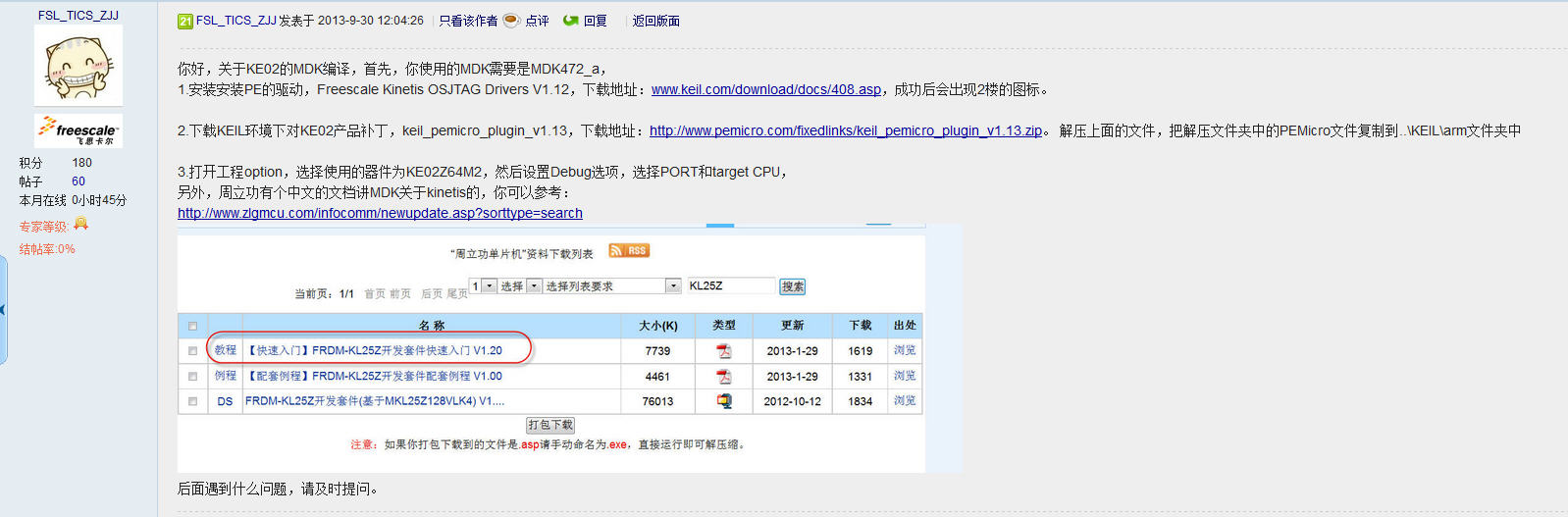Open www.keil.com download docs 408 link
This screenshot has height=517, width=1568.
[x=765, y=89]
